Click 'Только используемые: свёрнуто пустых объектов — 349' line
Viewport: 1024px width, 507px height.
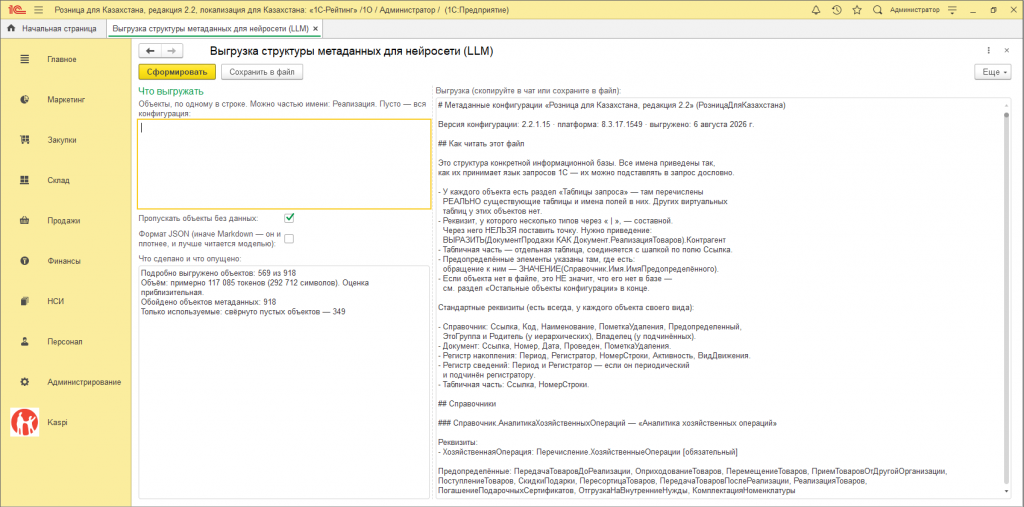point(243,312)
